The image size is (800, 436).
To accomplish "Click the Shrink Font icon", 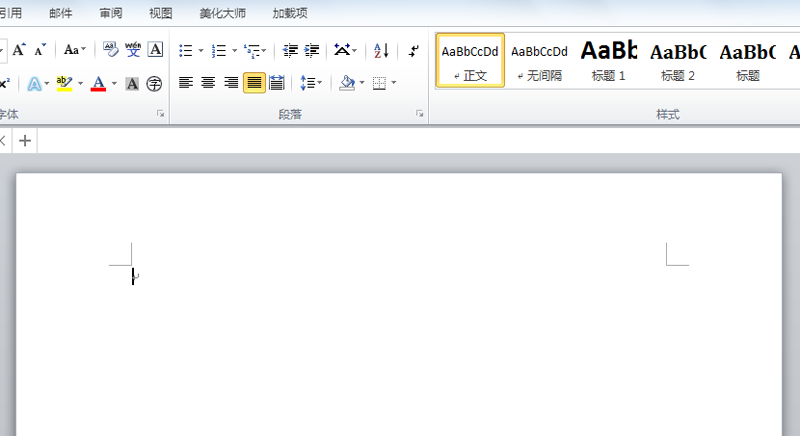I will pyautogui.click(x=40, y=50).
